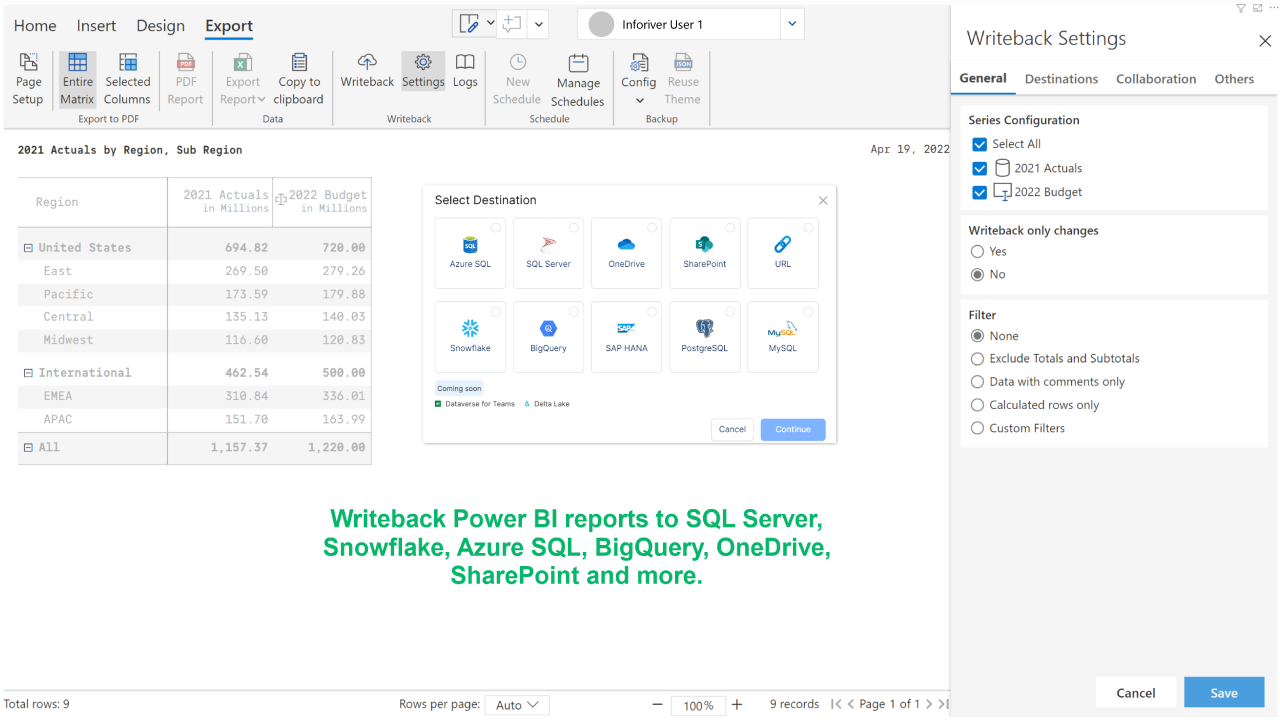Zoom in with the plus button
The width and height of the screenshot is (1280, 720).
[737, 705]
